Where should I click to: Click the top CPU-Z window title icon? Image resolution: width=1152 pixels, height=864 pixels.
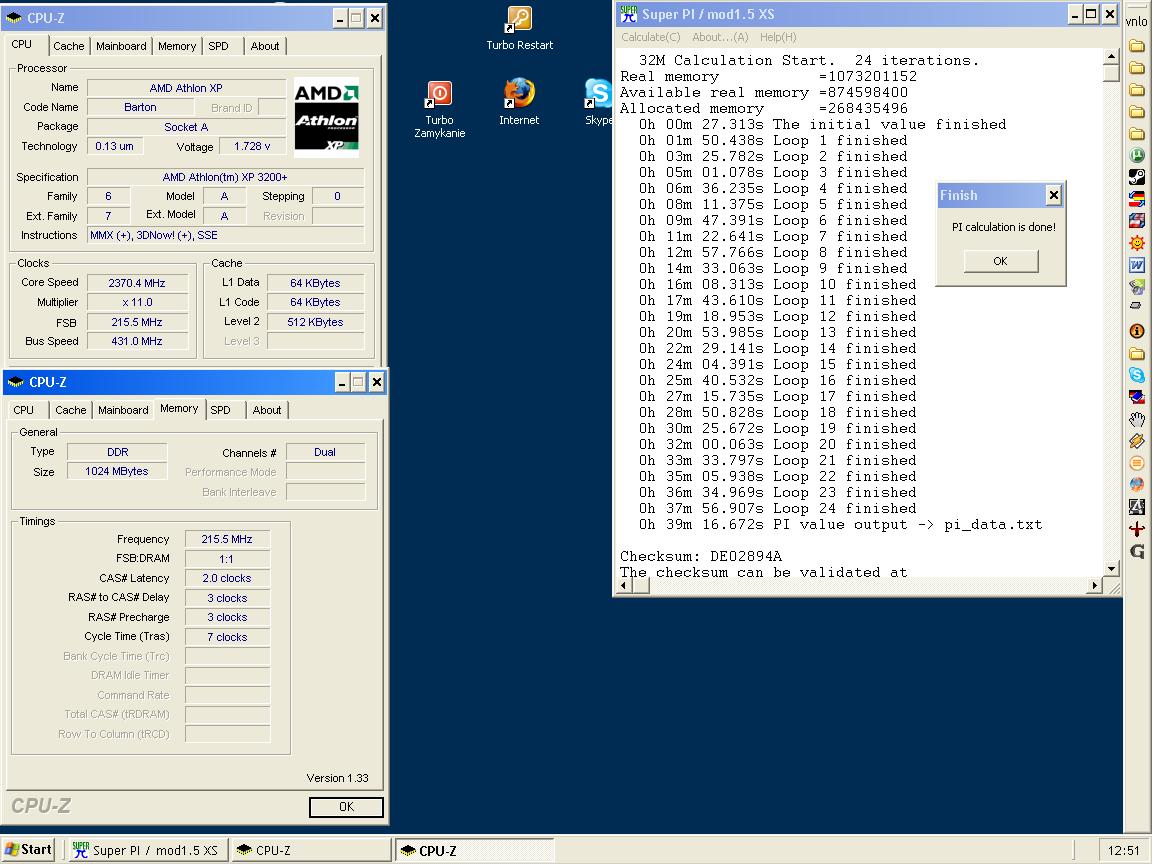14,18
